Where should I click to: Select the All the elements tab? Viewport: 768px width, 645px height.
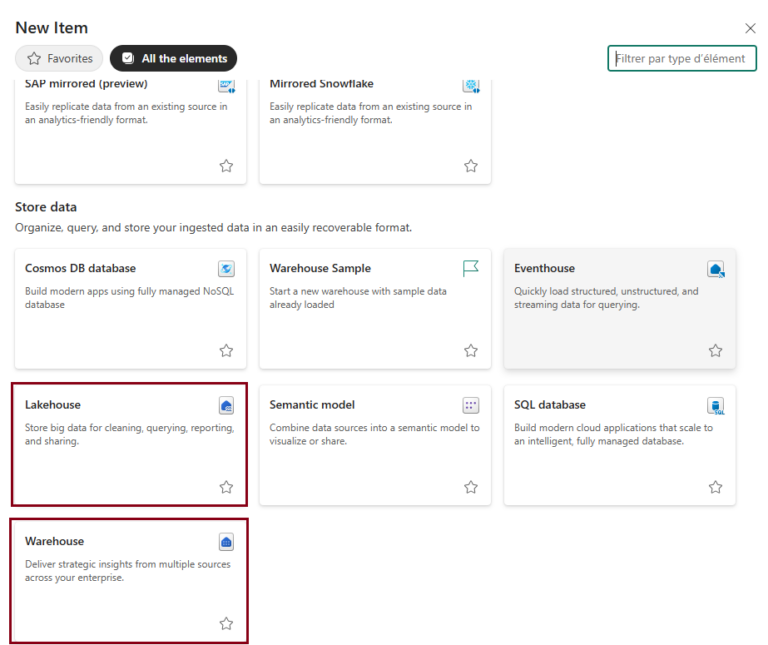click(173, 59)
